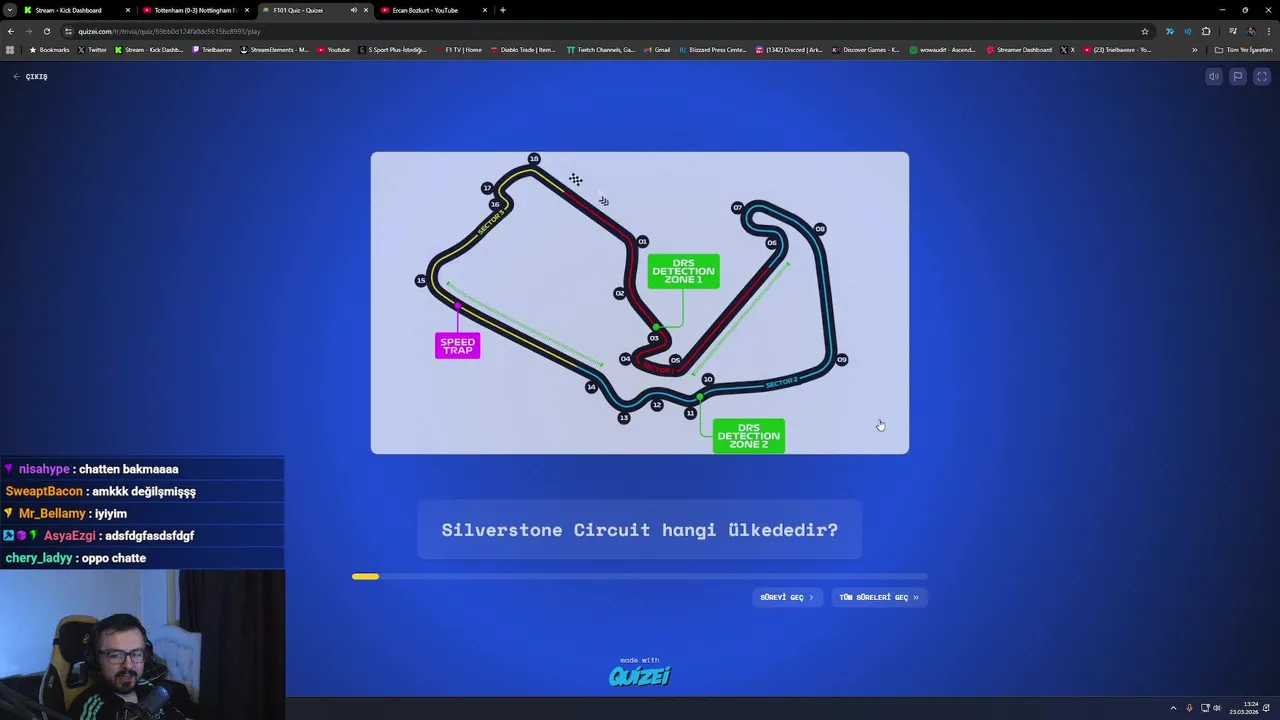Open the Discover Games bookmark
The image size is (1280, 720).
point(866,50)
